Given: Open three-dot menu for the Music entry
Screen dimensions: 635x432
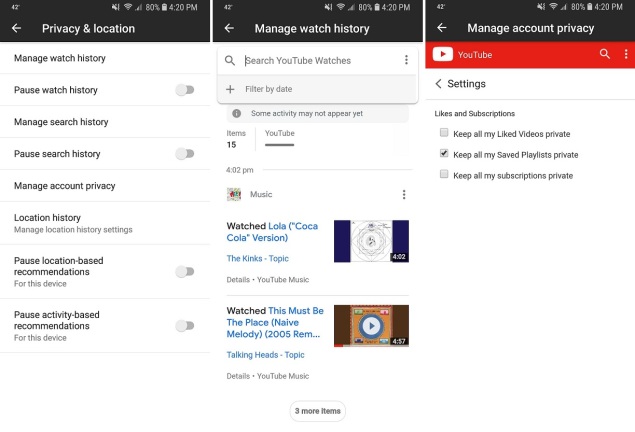Looking at the screenshot, I should tap(404, 195).
